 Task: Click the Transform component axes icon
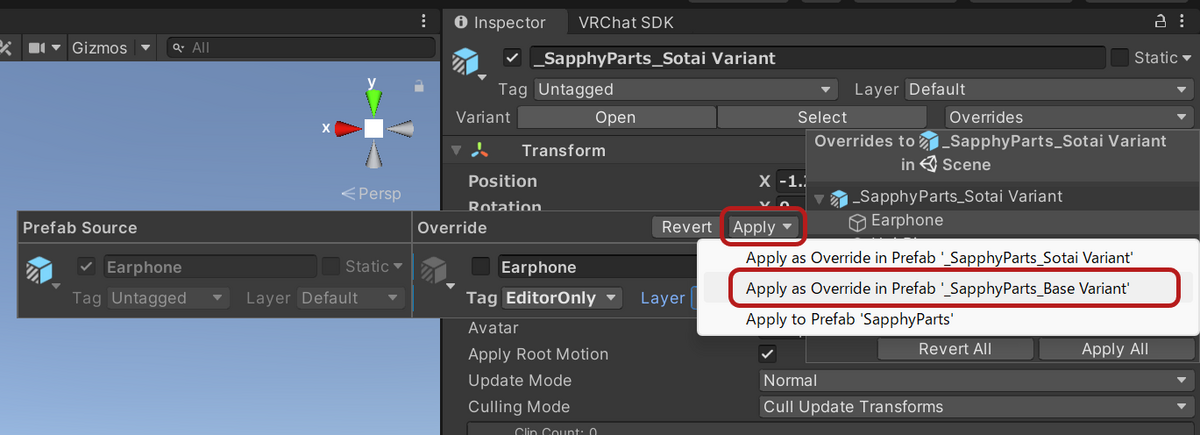[482, 150]
